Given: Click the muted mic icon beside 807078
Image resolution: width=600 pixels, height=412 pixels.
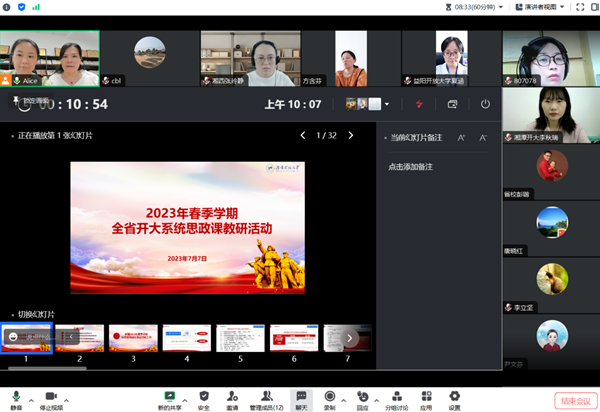Looking at the screenshot, I should tap(509, 81).
